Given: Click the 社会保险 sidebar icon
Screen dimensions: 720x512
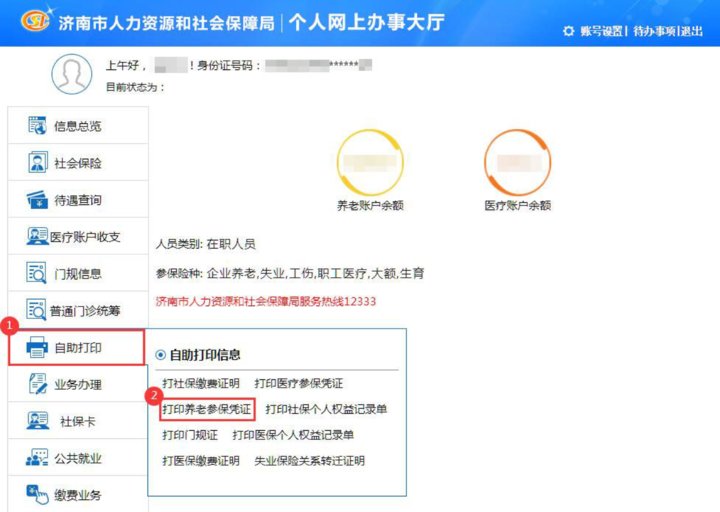Looking at the screenshot, I should coord(37,163).
